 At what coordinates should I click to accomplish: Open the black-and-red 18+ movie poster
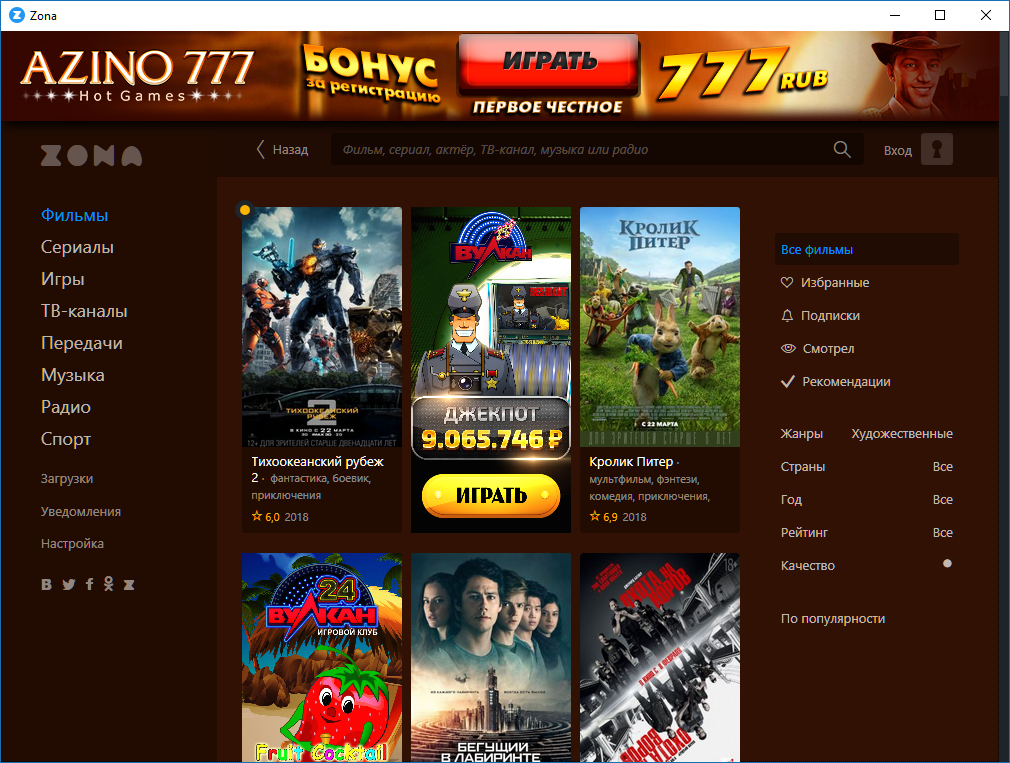click(x=660, y=657)
